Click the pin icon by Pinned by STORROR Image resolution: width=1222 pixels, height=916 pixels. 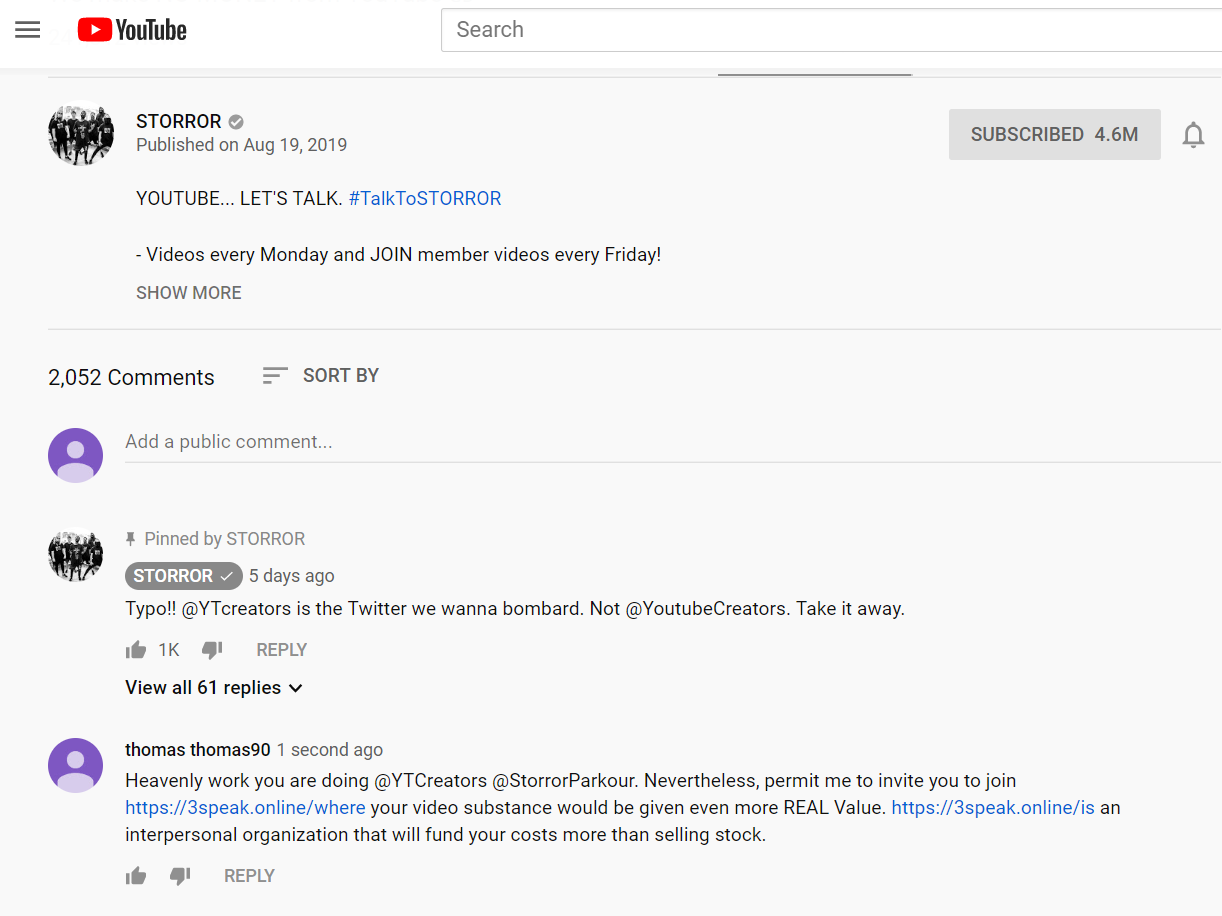pos(130,539)
